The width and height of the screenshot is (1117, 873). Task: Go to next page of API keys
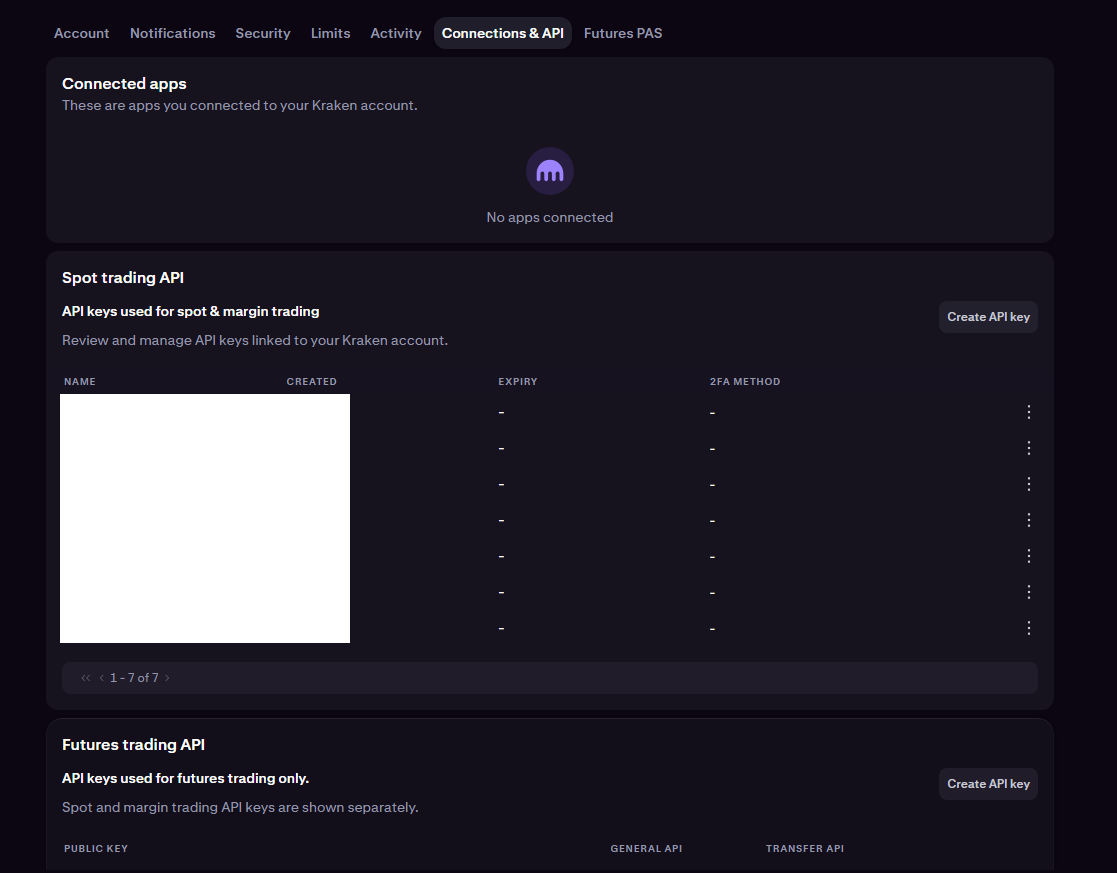click(167, 678)
